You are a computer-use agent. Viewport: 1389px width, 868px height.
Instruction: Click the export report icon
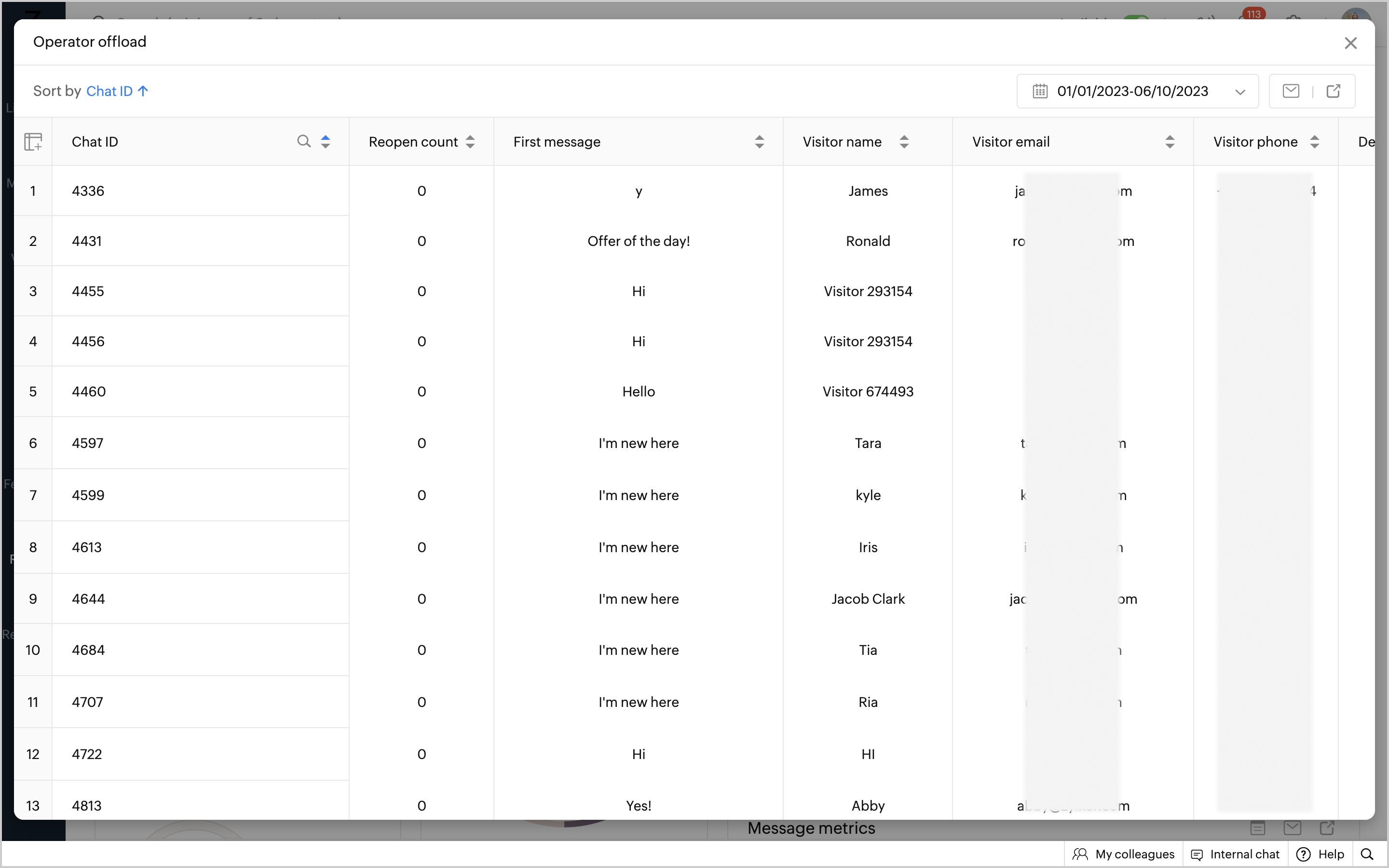(1334, 91)
